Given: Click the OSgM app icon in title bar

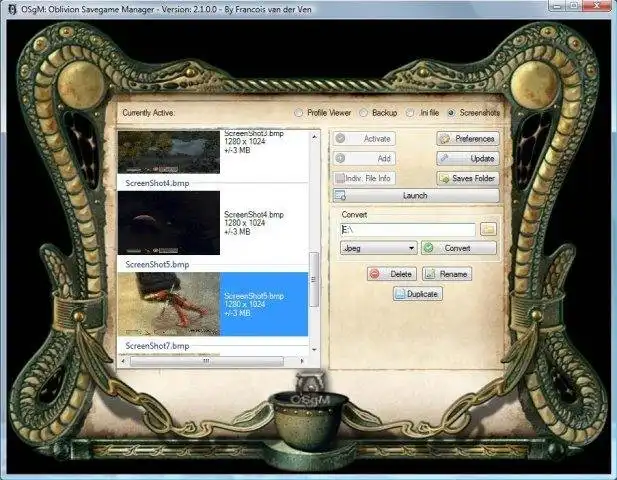Looking at the screenshot, I should [12, 9].
